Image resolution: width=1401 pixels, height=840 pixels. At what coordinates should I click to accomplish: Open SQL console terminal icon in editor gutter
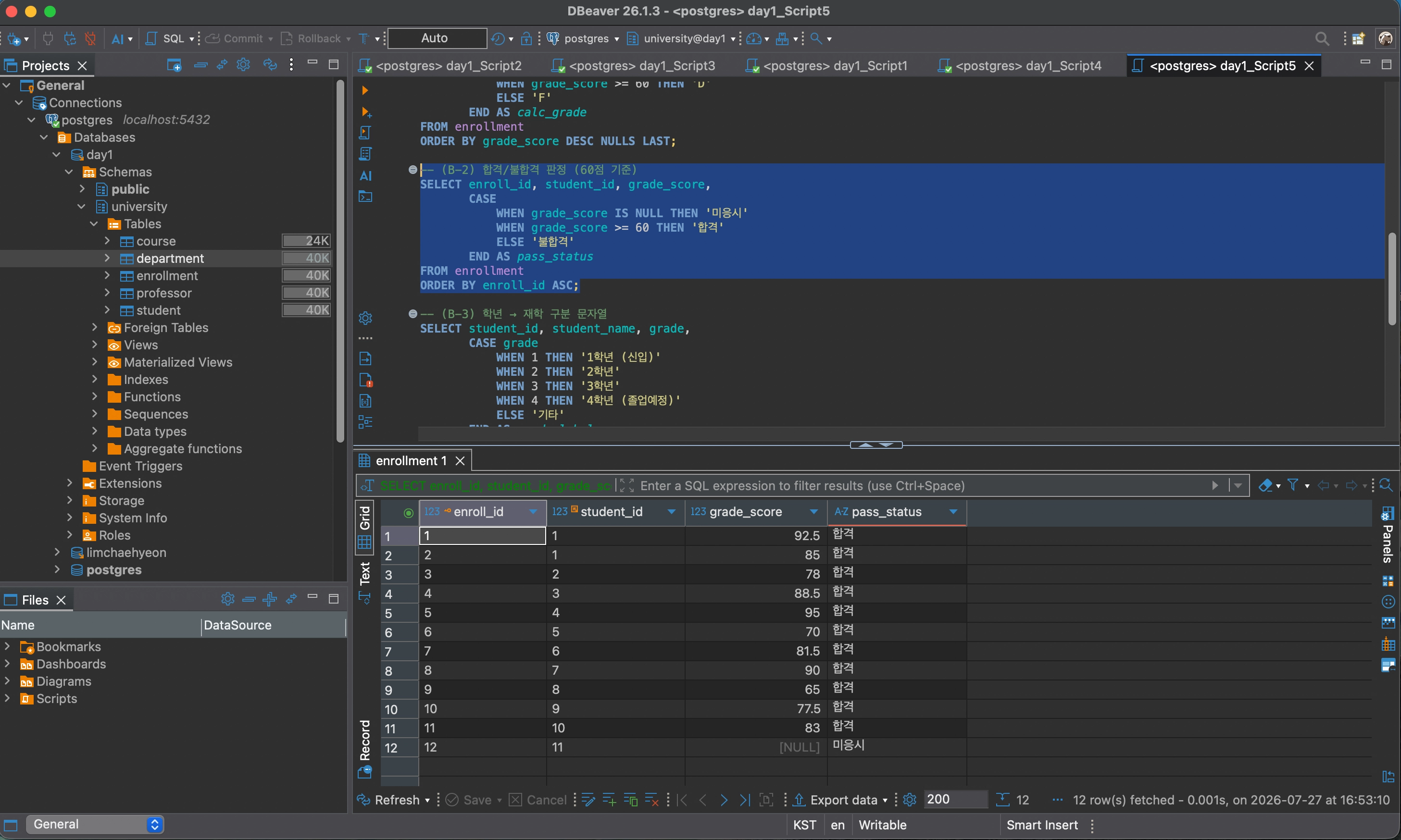(366, 197)
